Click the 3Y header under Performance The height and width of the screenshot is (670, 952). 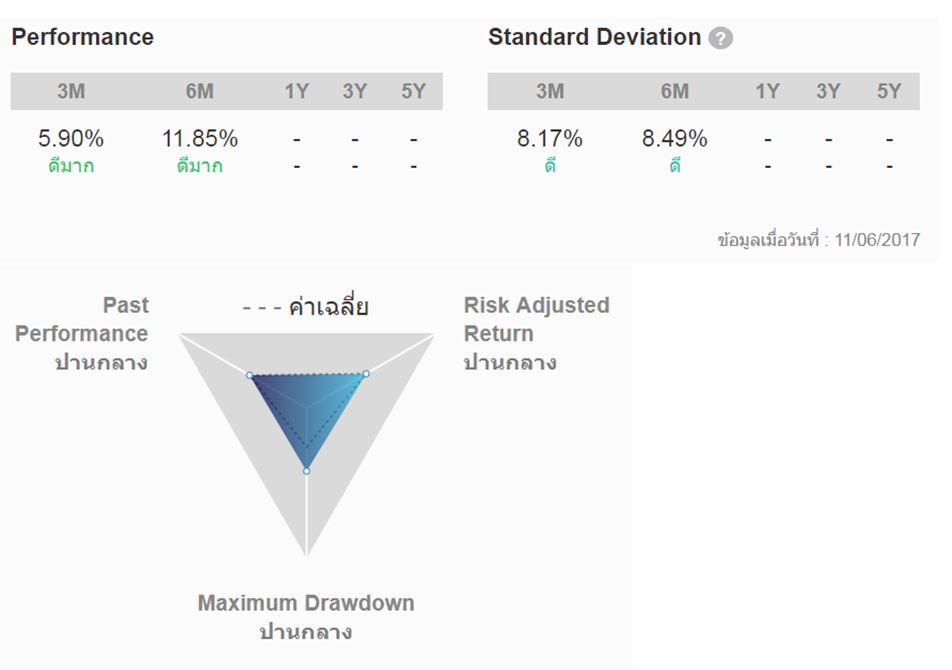coord(354,92)
